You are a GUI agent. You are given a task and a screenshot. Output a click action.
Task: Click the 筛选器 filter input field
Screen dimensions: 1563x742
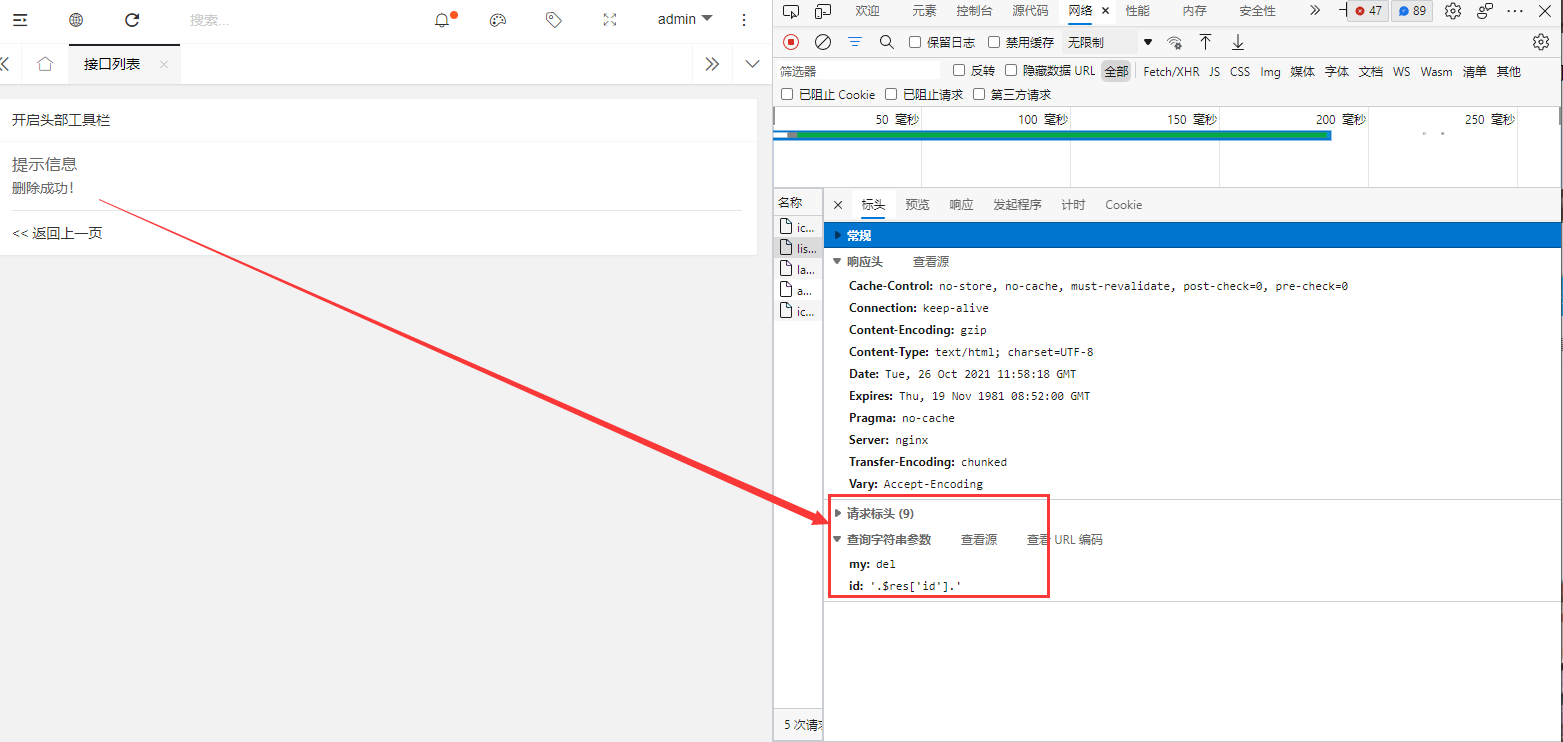860,71
